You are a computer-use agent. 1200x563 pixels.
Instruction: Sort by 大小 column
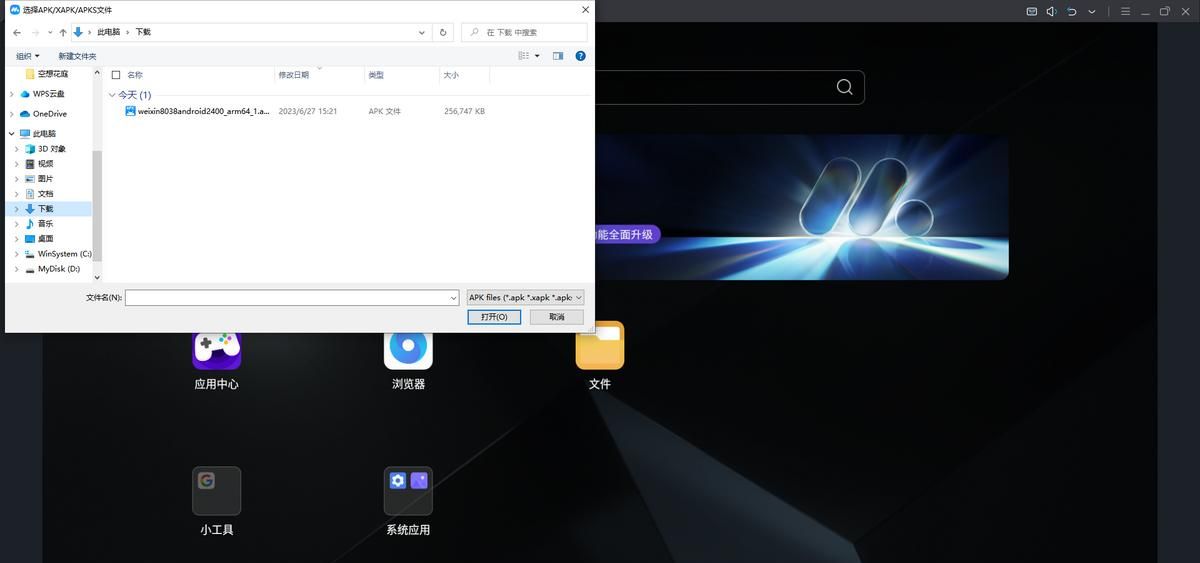451,75
